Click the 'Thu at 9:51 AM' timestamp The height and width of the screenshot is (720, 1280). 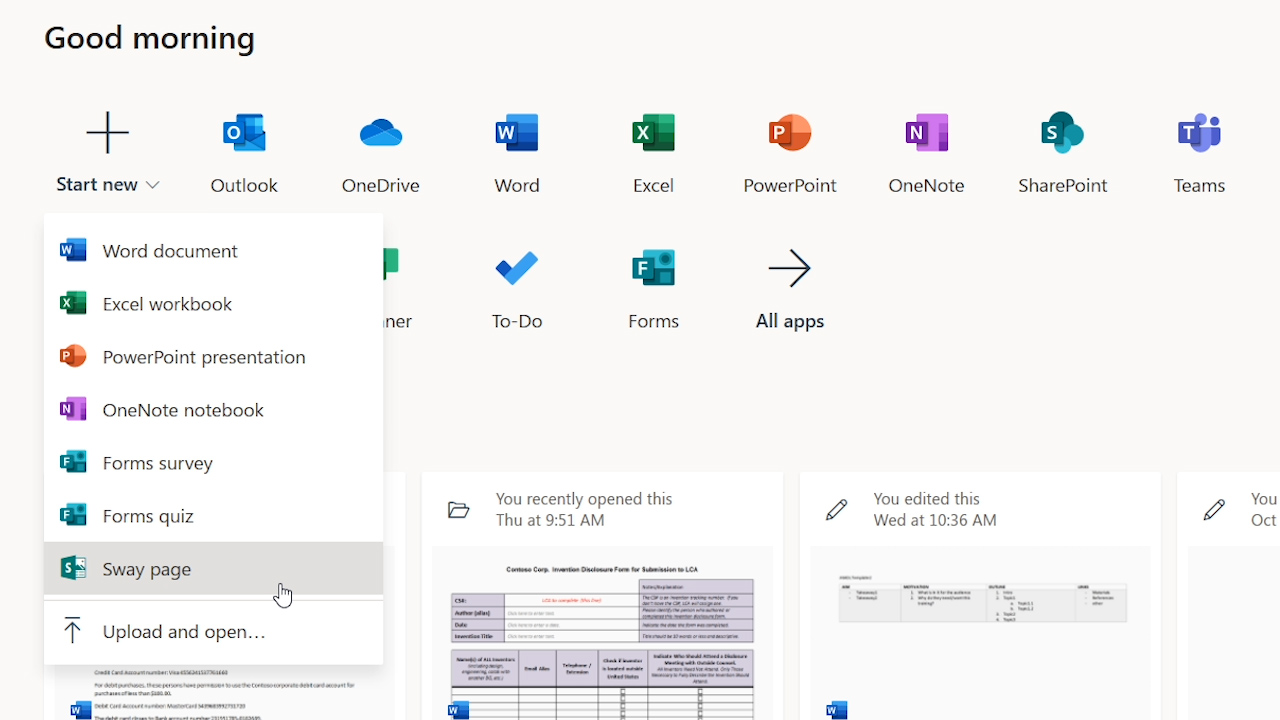pos(550,520)
